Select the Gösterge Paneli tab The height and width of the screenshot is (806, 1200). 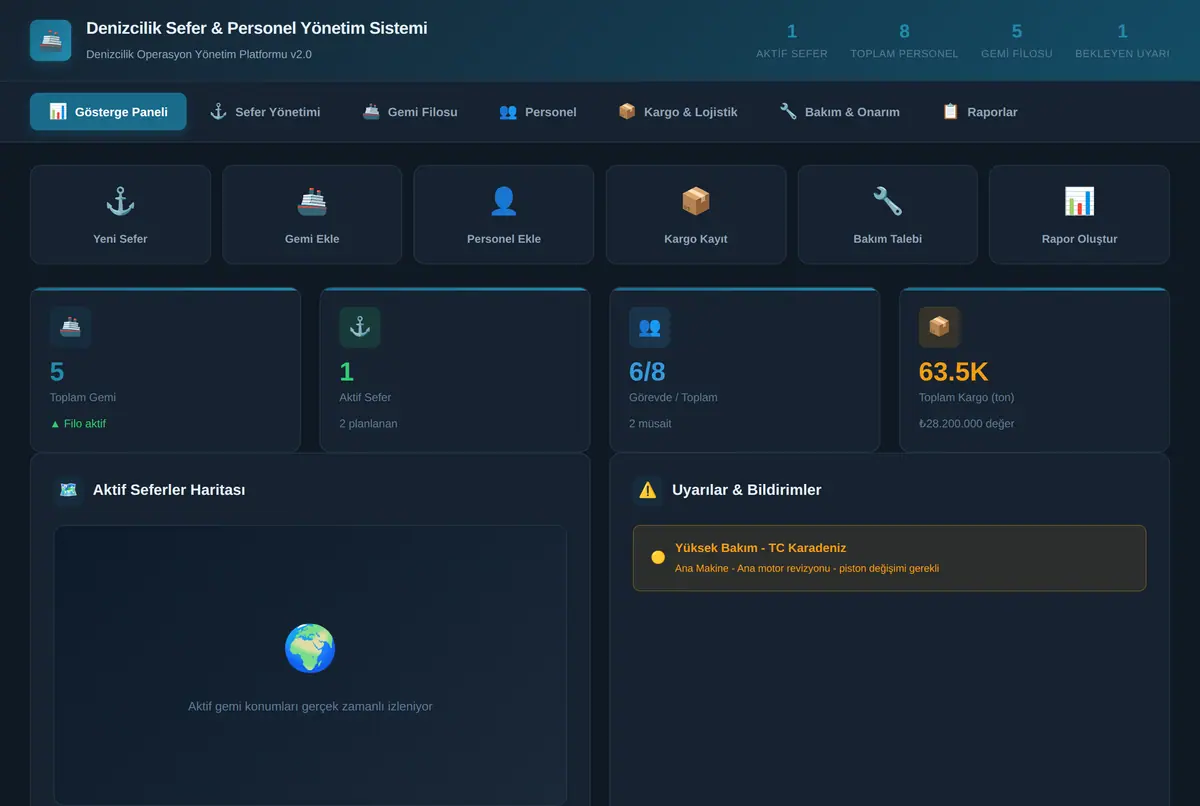tap(108, 112)
